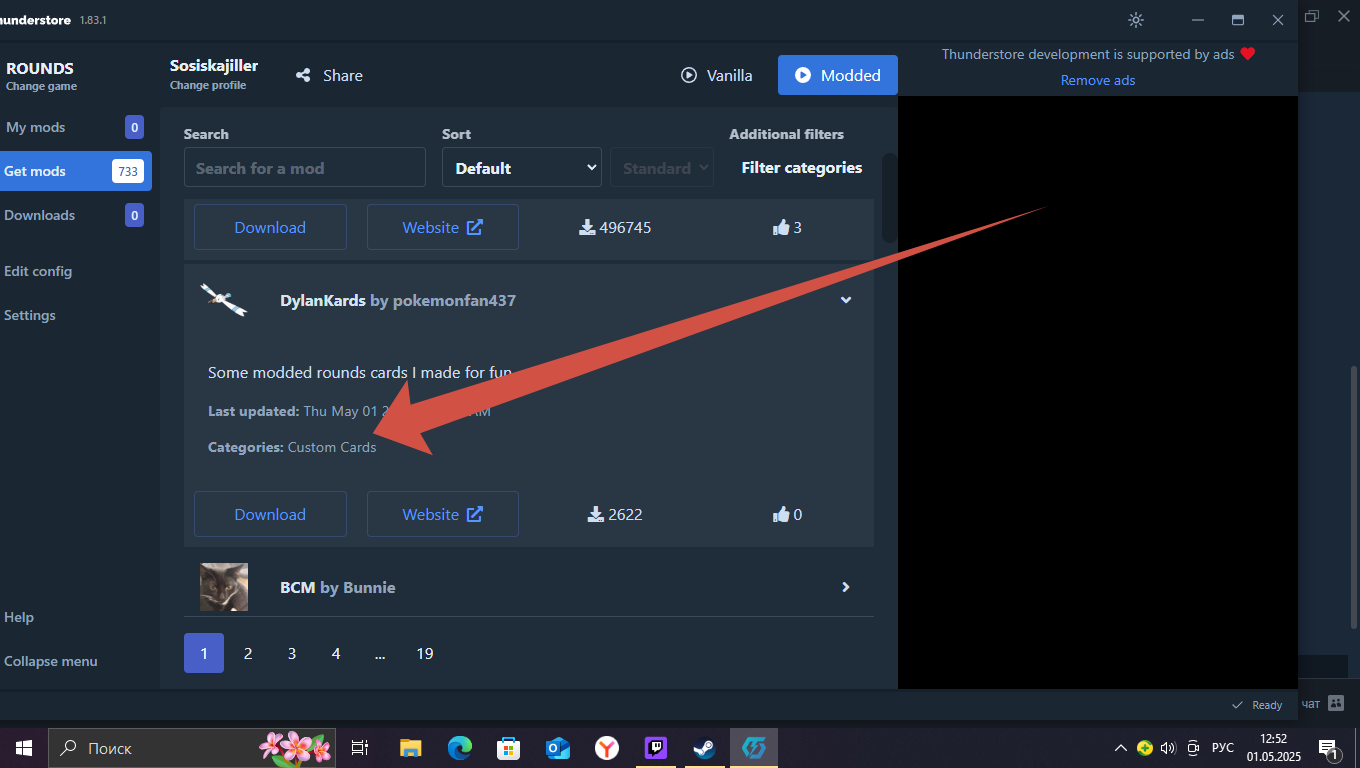Open Outlook from the taskbar
The width and height of the screenshot is (1360, 768).
(x=557, y=748)
